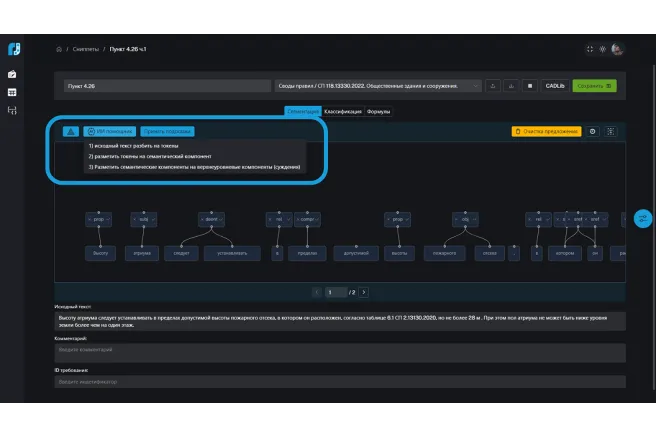
Task: Open the table view icon in the sidebar
Action: coord(12,92)
